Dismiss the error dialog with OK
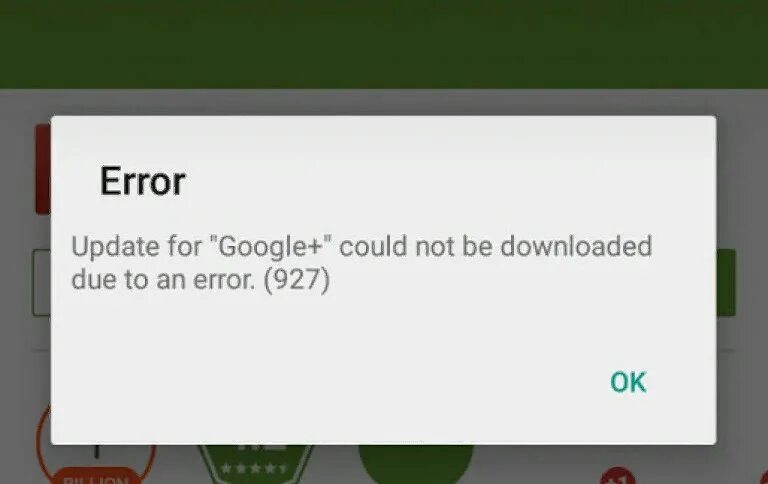 (x=628, y=382)
